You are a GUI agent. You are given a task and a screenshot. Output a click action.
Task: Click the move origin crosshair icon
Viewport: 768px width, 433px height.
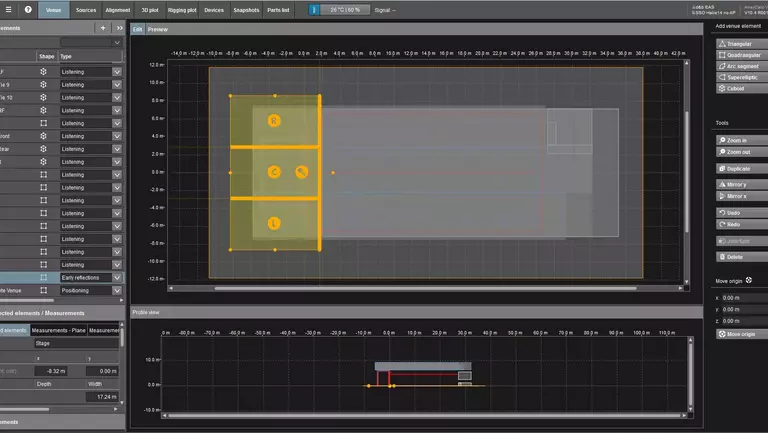[748, 281]
